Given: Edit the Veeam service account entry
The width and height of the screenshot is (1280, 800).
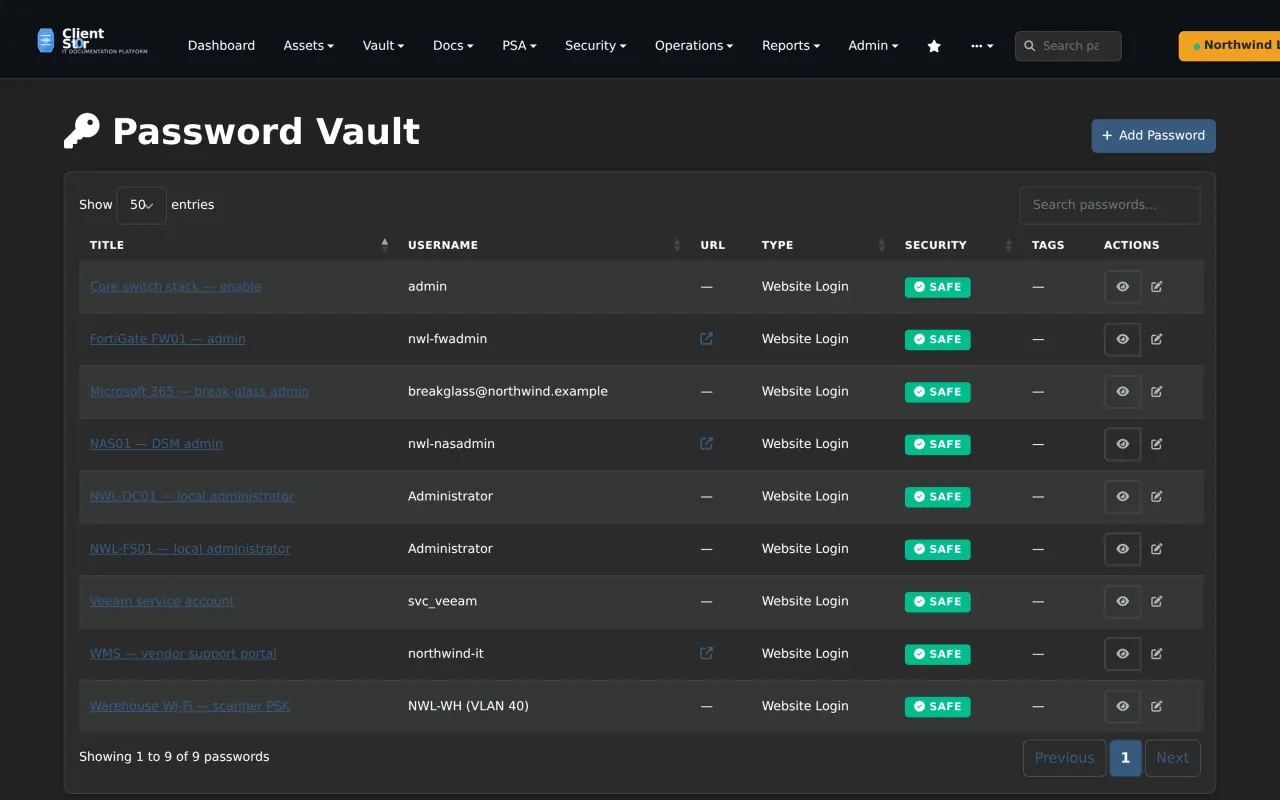Looking at the screenshot, I should pos(1157,602).
